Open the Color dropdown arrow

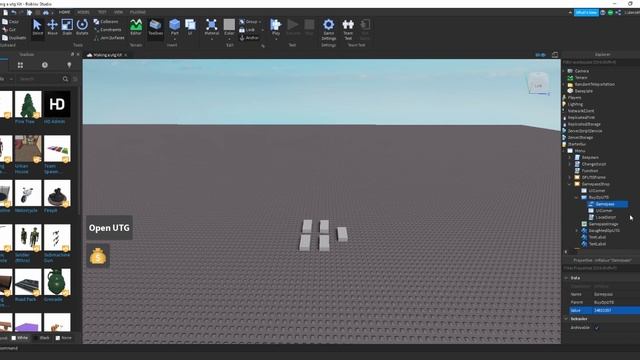click(229, 39)
